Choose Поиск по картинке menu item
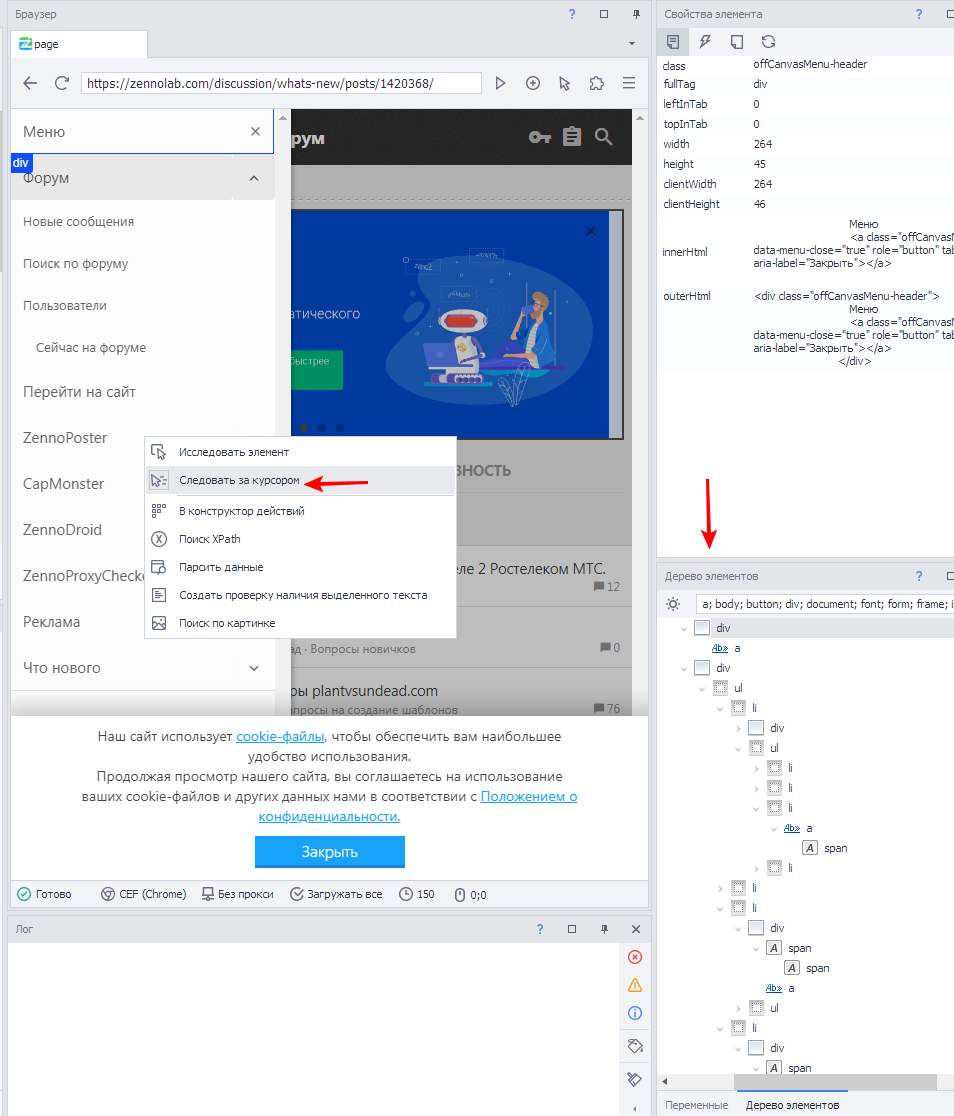The image size is (954, 1116). [x=300, y=623]
